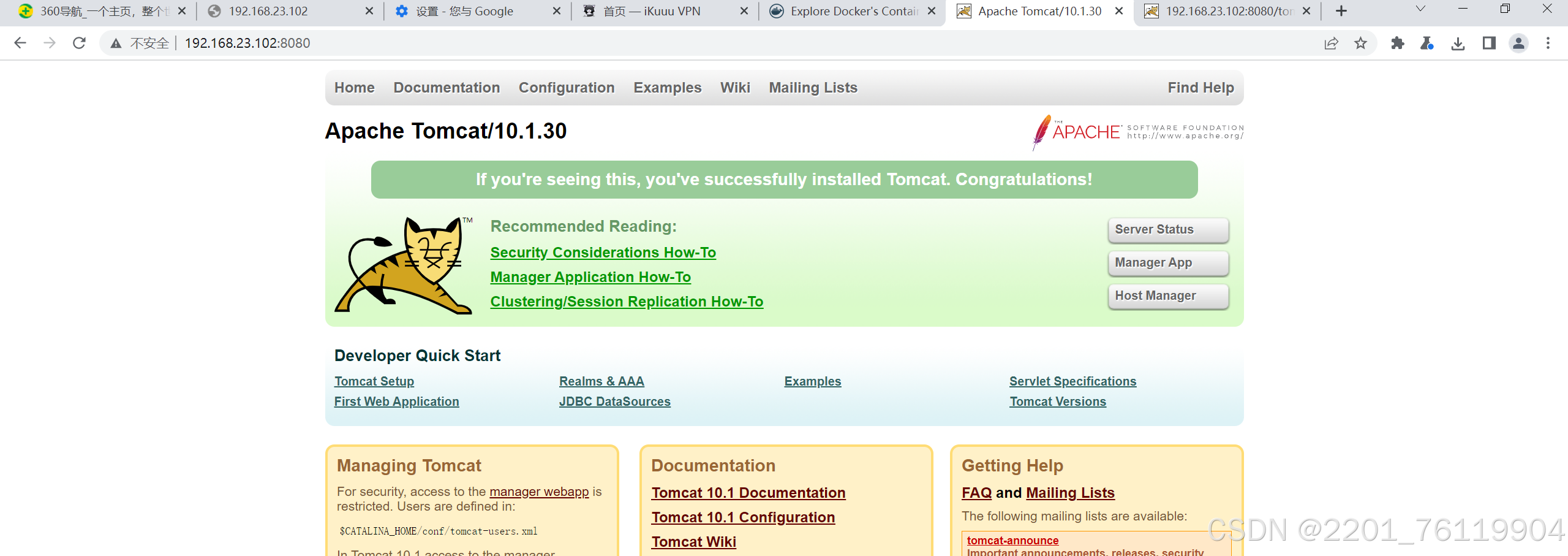Open the extensions puzzle icon
This screenshot has height=556, width=1568.
1398,43
